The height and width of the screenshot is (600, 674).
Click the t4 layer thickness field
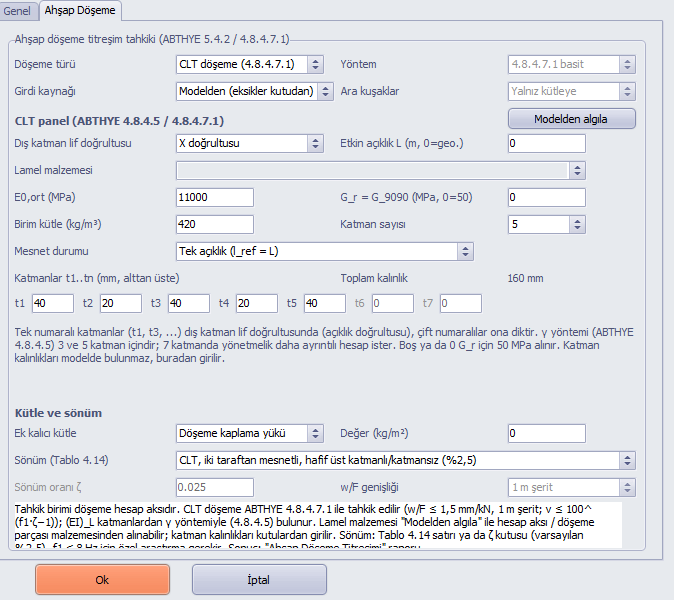tap(257, 303)
